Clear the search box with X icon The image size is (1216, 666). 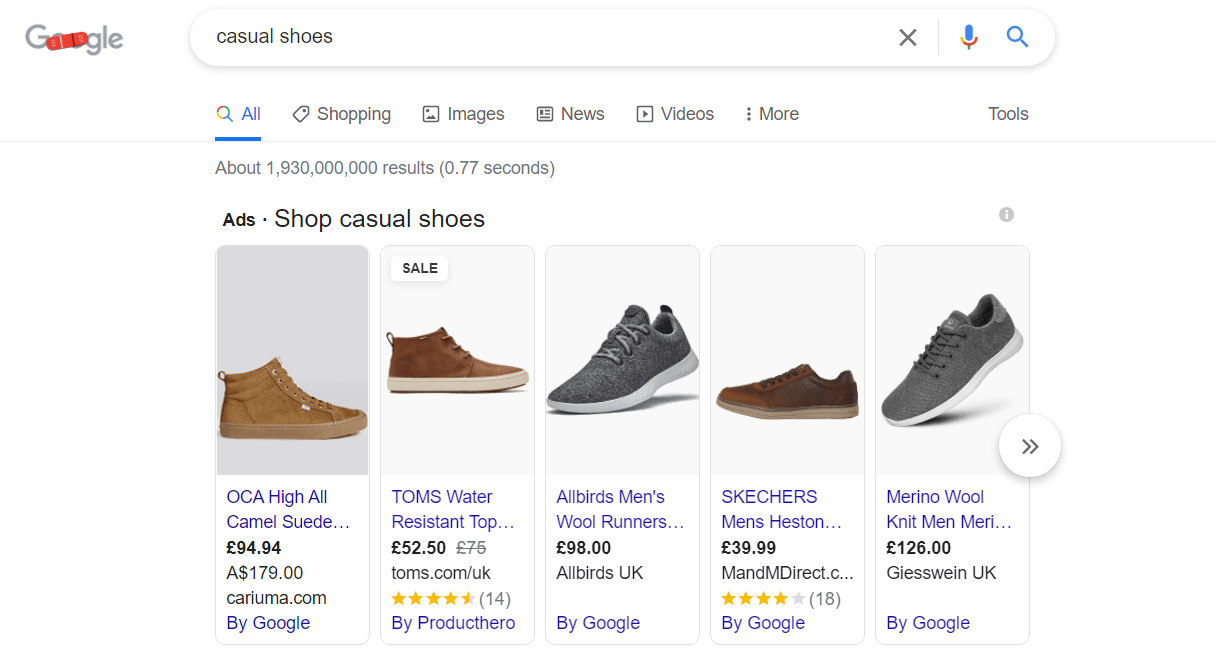pyautogui.click(x=907, y=38)
